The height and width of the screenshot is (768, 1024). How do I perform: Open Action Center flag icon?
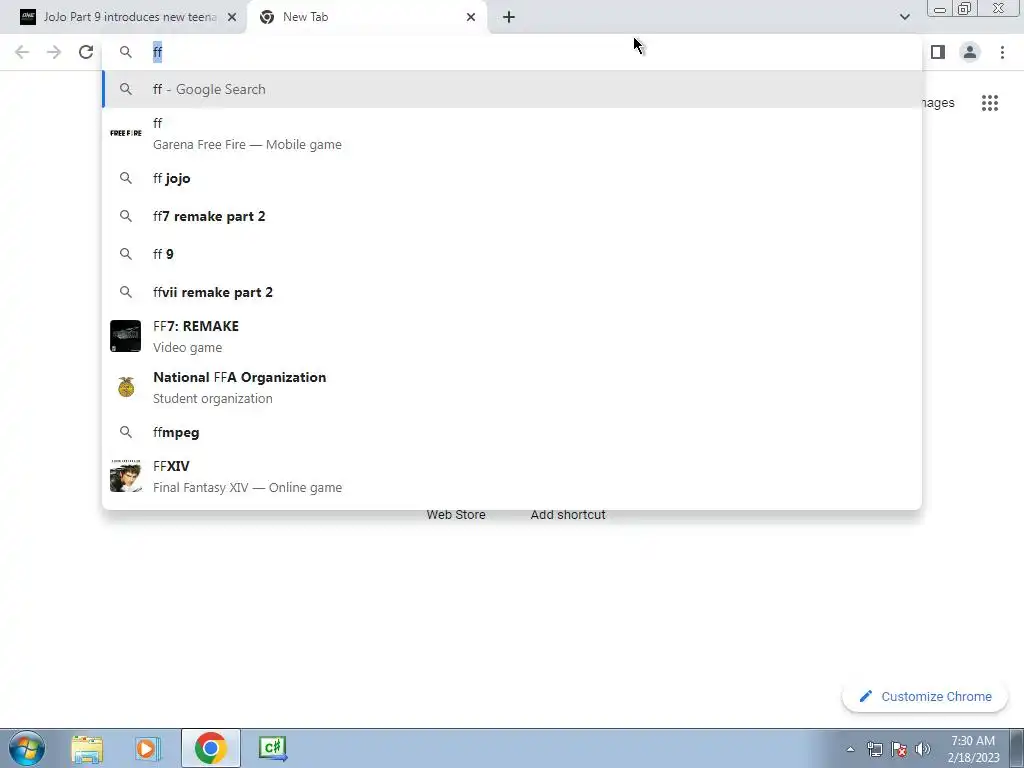[899, 749]
